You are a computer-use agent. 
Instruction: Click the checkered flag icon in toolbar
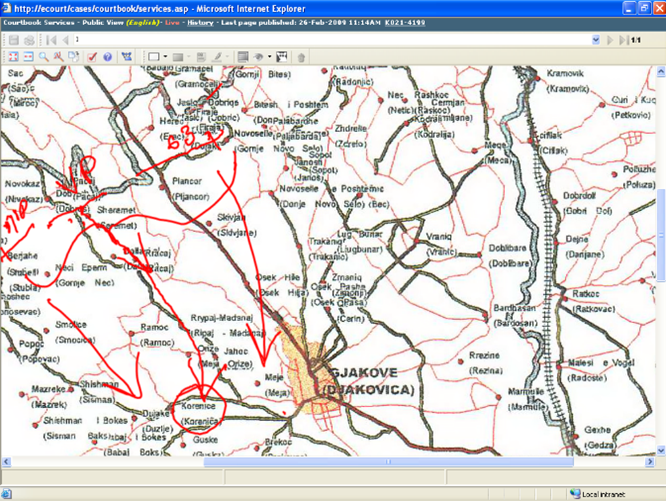[x=282, y=57]
